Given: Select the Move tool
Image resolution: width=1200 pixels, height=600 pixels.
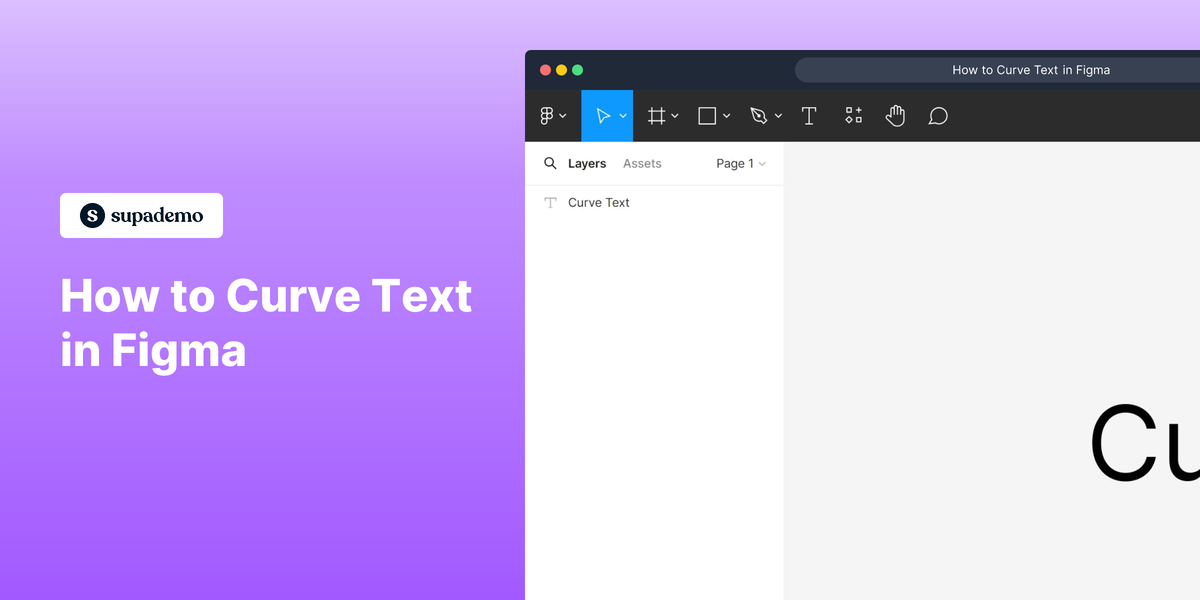Looking at the screenshot, I should tap(602, 115).
